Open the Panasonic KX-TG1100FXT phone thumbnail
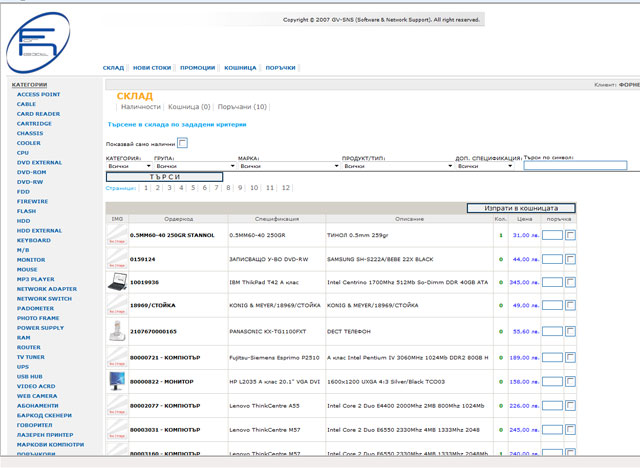This screenshot has height=468, width=640. [x=117, y=330]
